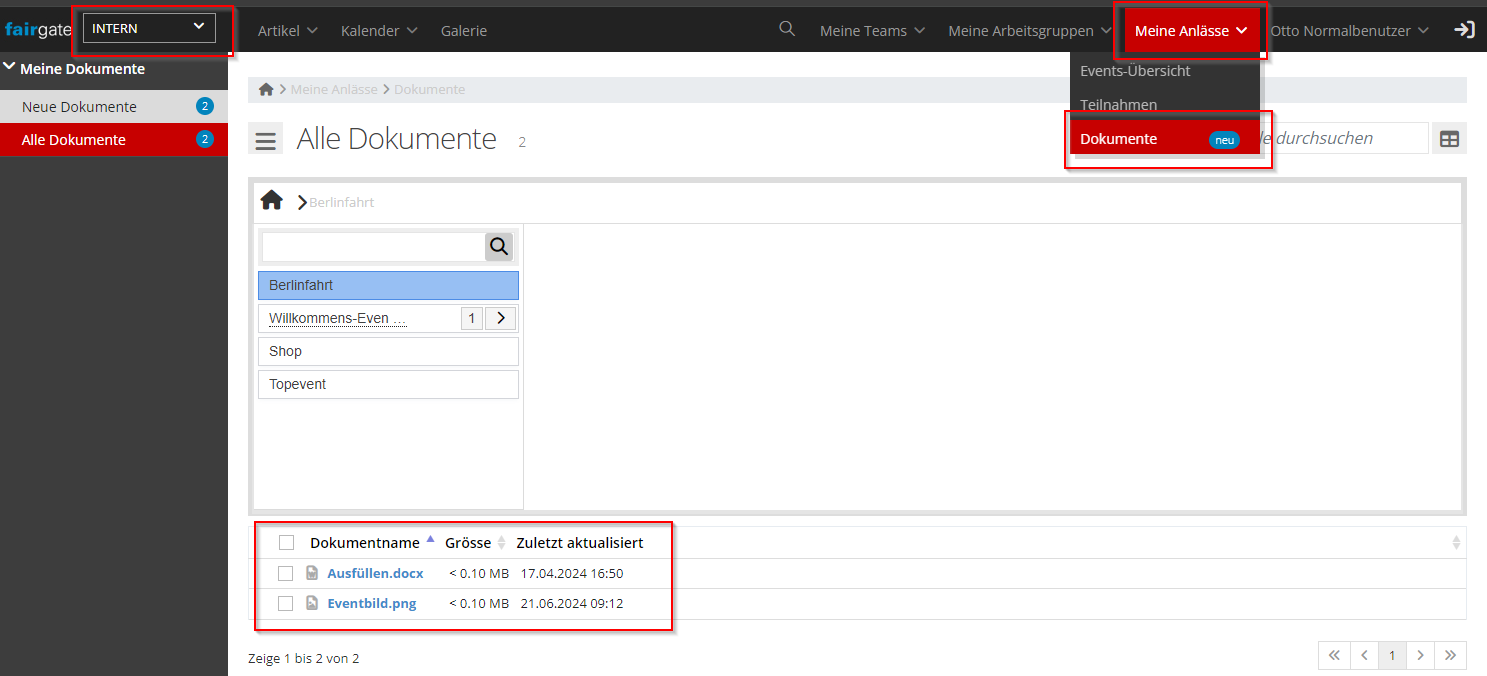
Task: Open the Ausfüllen.docx document link
Action: point(375,574)
